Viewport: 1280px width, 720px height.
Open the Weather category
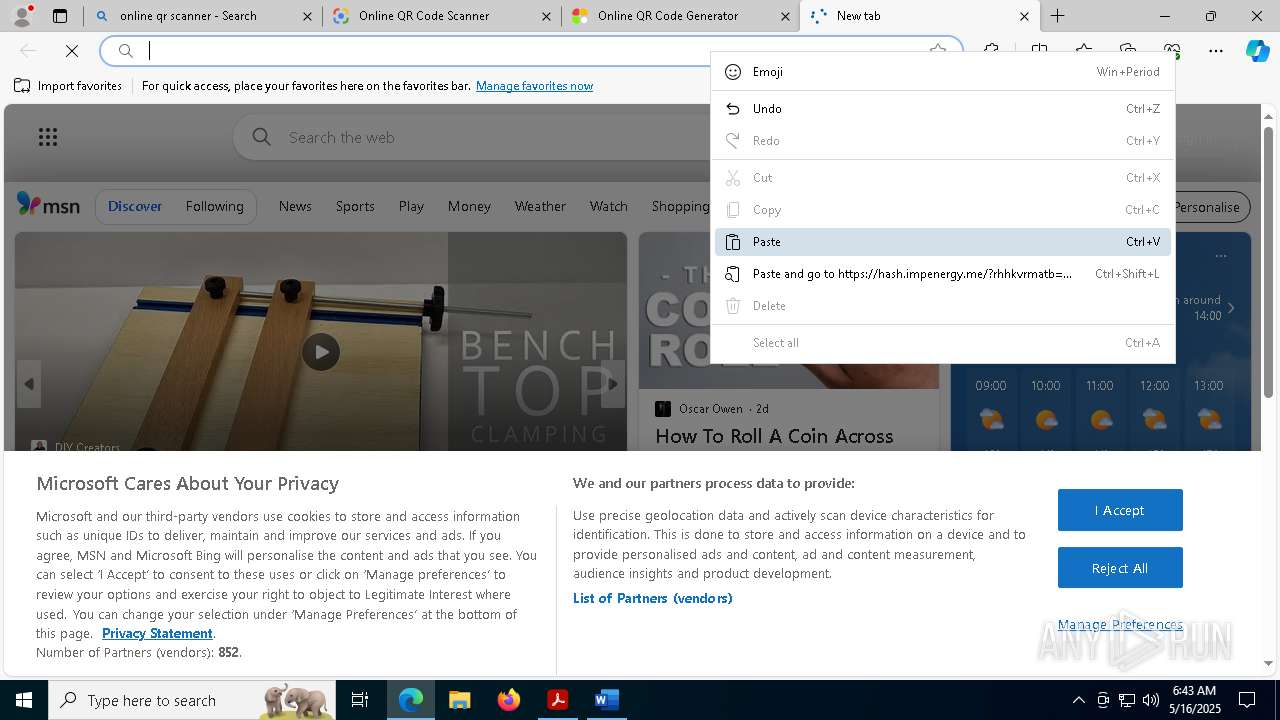pos(540,206)
